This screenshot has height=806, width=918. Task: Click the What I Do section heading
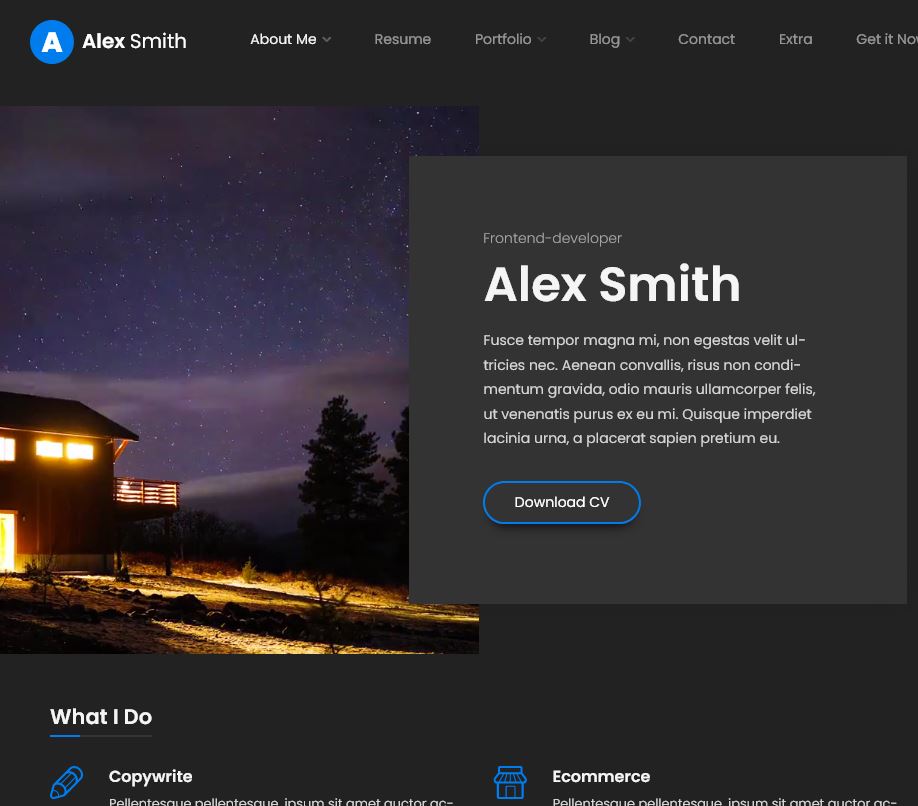coord(101,717)
